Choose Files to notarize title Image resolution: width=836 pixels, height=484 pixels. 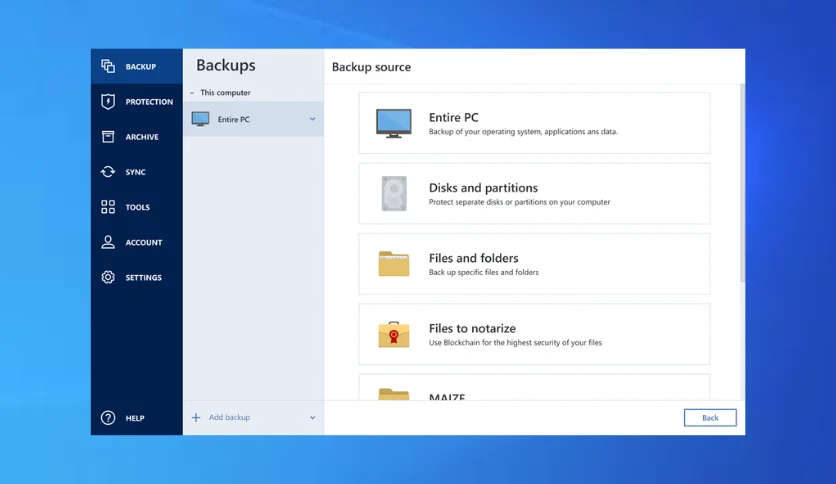472,328
